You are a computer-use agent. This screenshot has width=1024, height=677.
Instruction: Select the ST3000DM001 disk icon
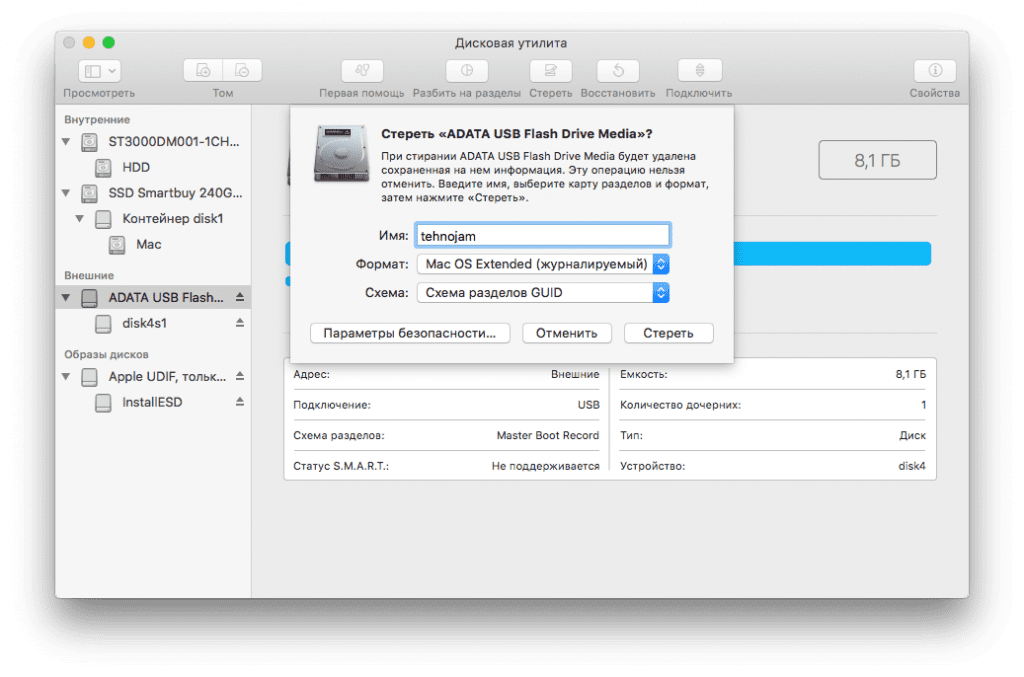click(x=89, y=142)
